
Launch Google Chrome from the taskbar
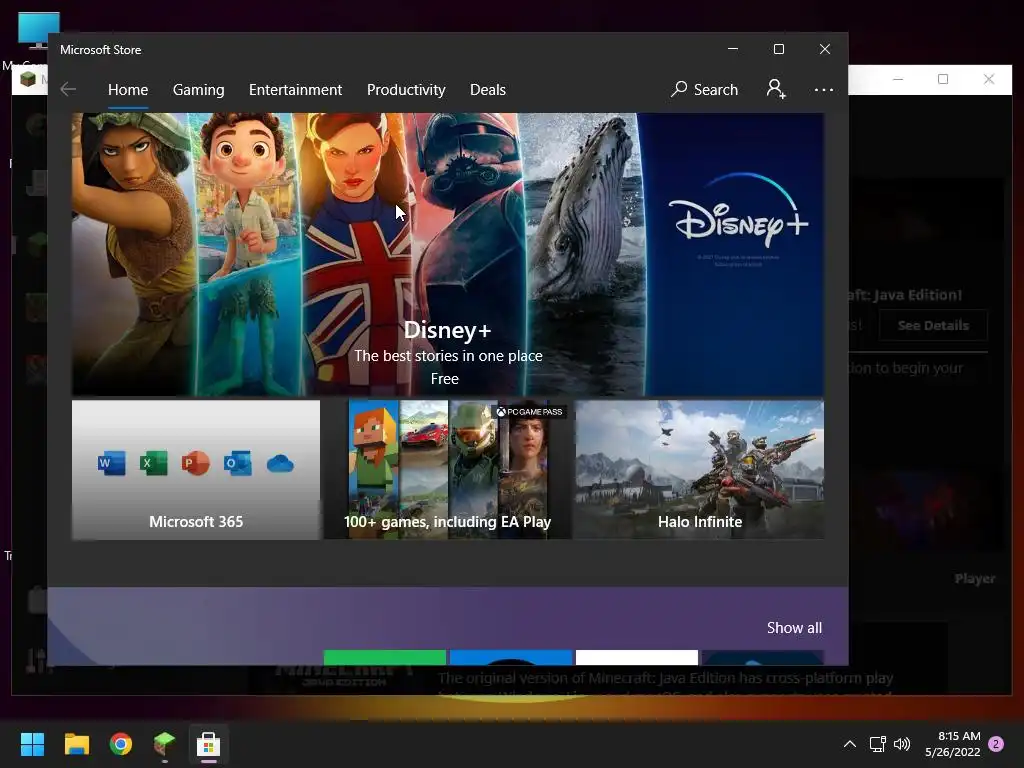click(x=121, y=744)
